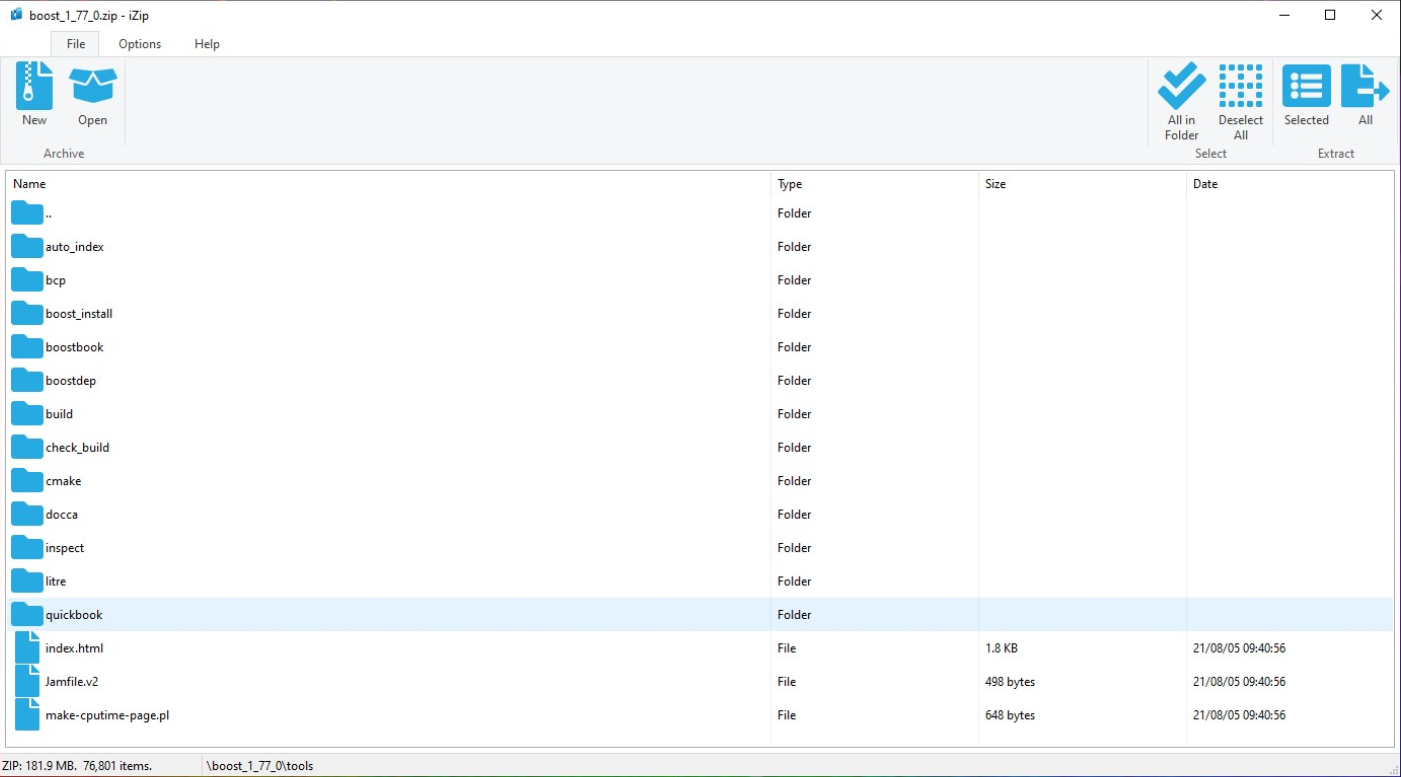Select the boostbook name text
The image size is (1401, 777).
pyautogui.click(x=75, y=347)
